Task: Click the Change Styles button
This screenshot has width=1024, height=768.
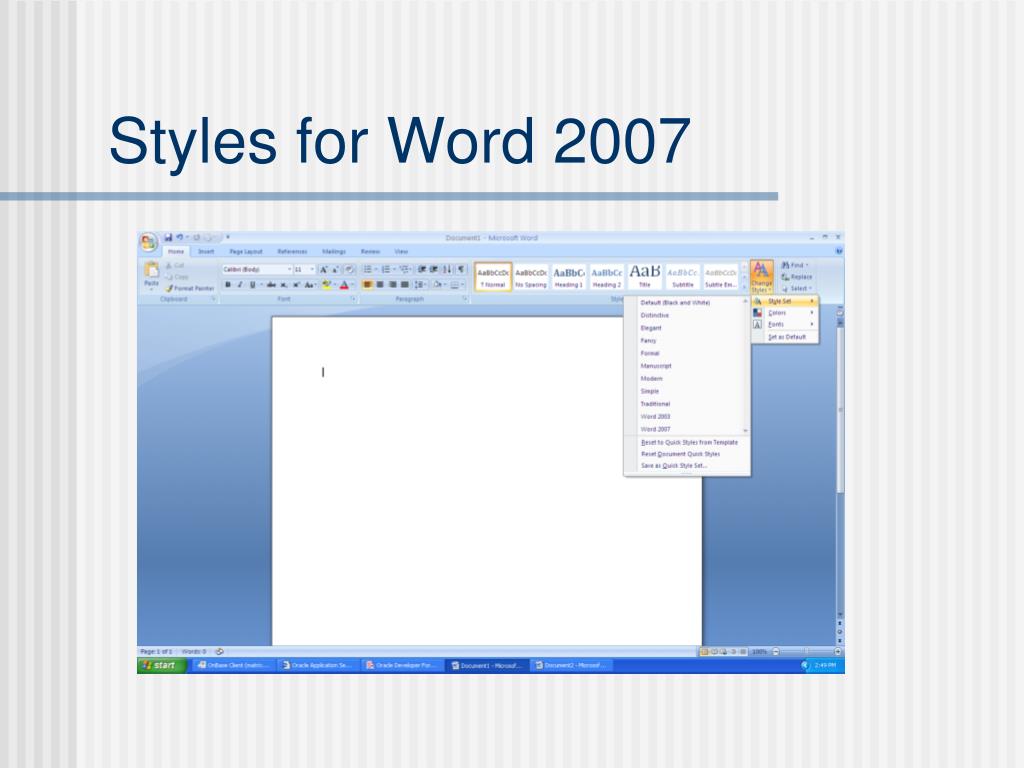Action: click(761, 277)
